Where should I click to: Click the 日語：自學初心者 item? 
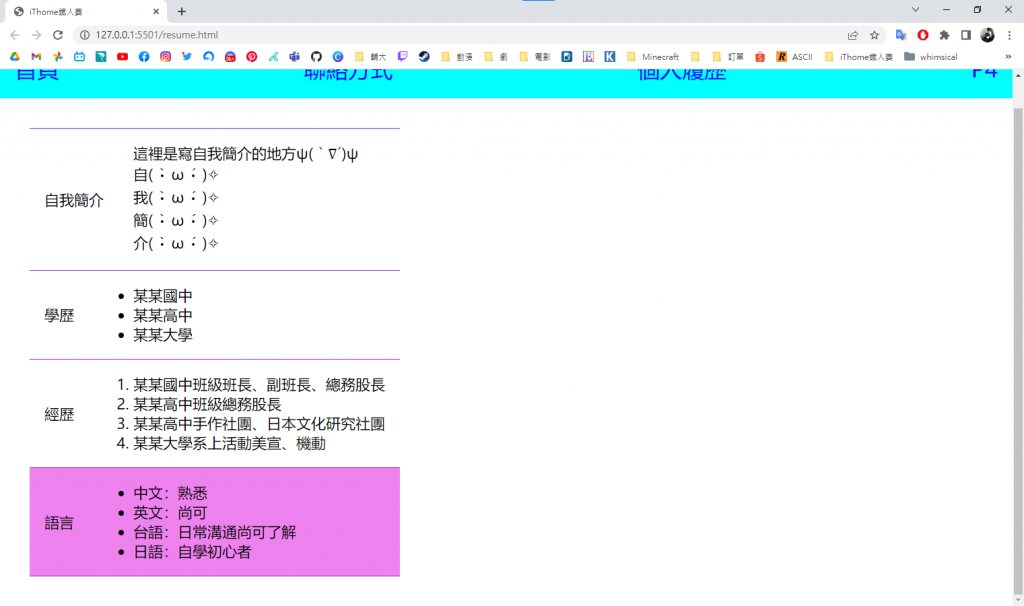coord(192,552)
